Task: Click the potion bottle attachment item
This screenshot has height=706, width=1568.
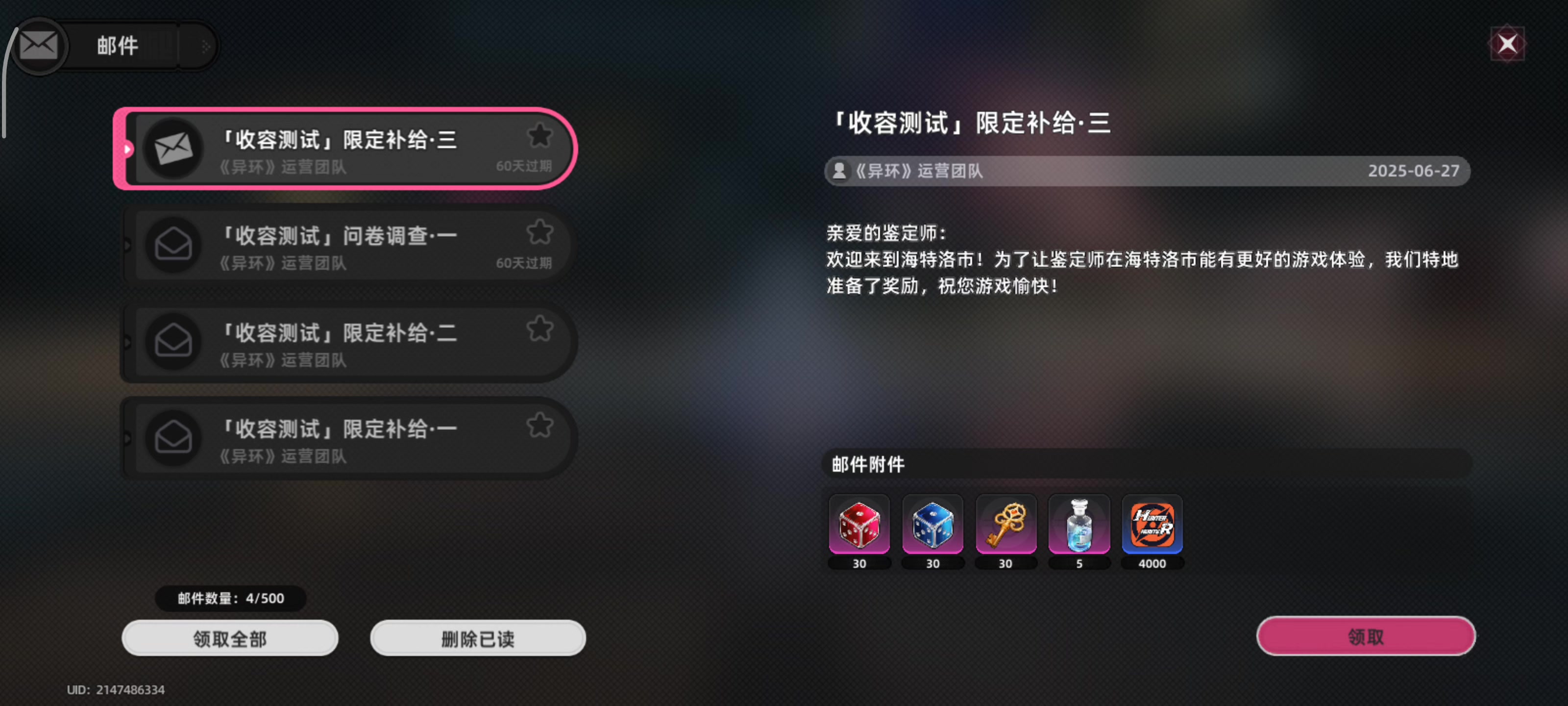Action: tap(1078, 525)
